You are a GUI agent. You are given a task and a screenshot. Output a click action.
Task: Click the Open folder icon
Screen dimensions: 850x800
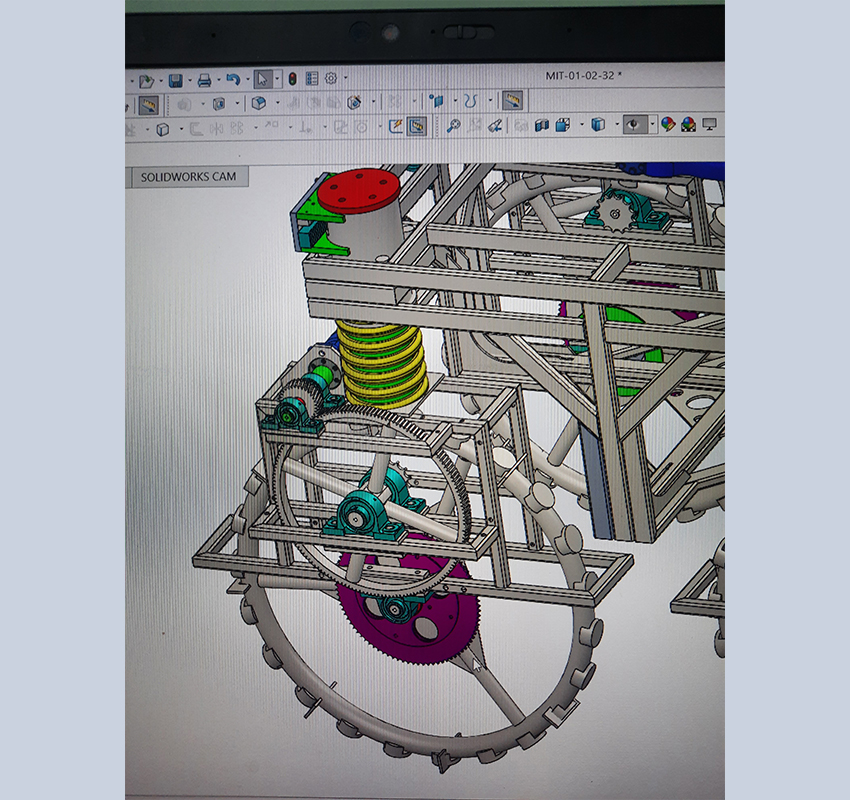click(x=147, y=81)
